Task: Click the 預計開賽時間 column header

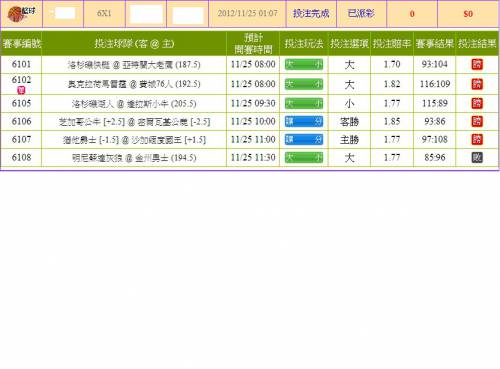Action: point(253,43)
